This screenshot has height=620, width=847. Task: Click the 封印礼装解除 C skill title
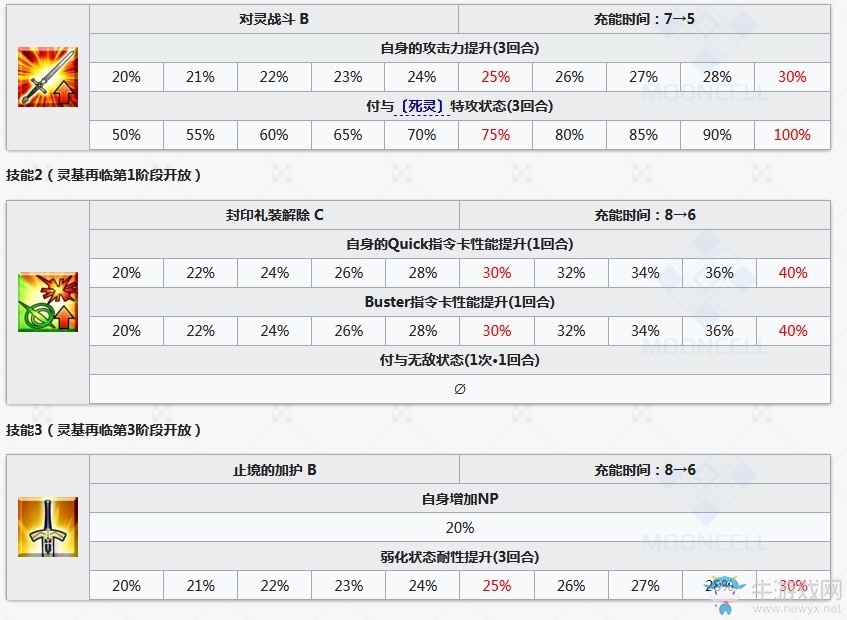click(274, 215)
